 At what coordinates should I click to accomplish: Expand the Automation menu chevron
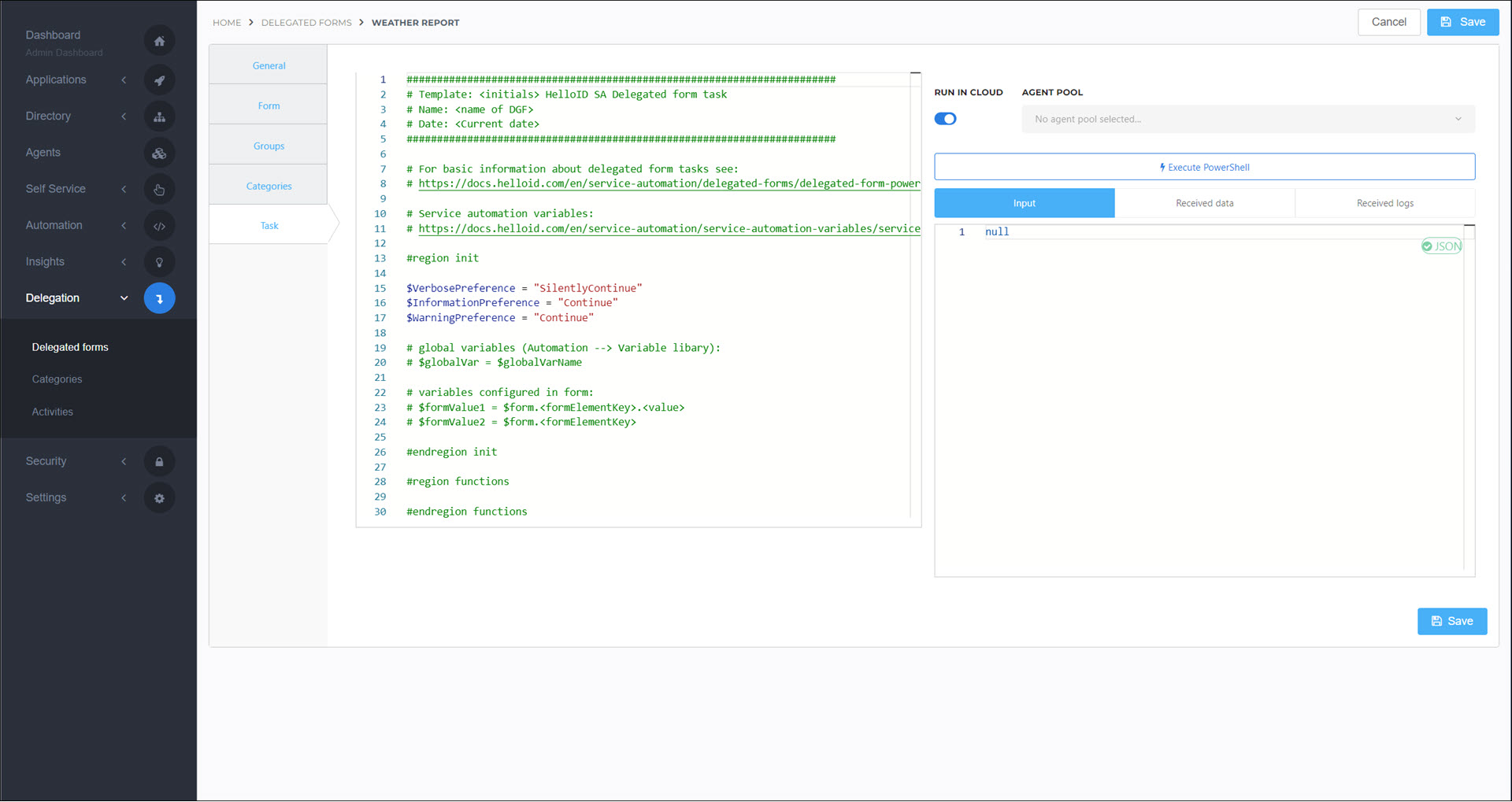[124, 225]
